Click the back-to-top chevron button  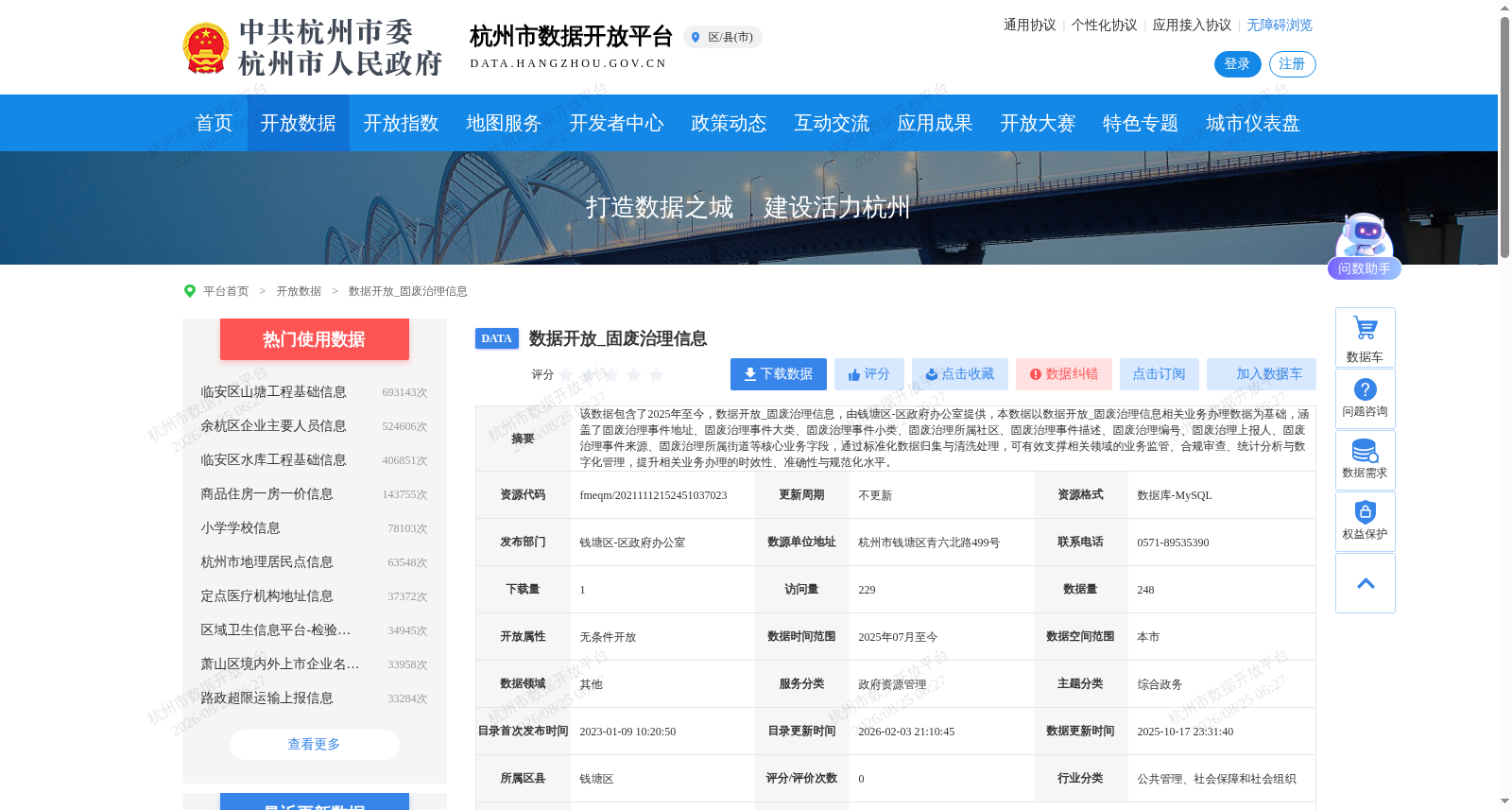(x=1366, y=583)
